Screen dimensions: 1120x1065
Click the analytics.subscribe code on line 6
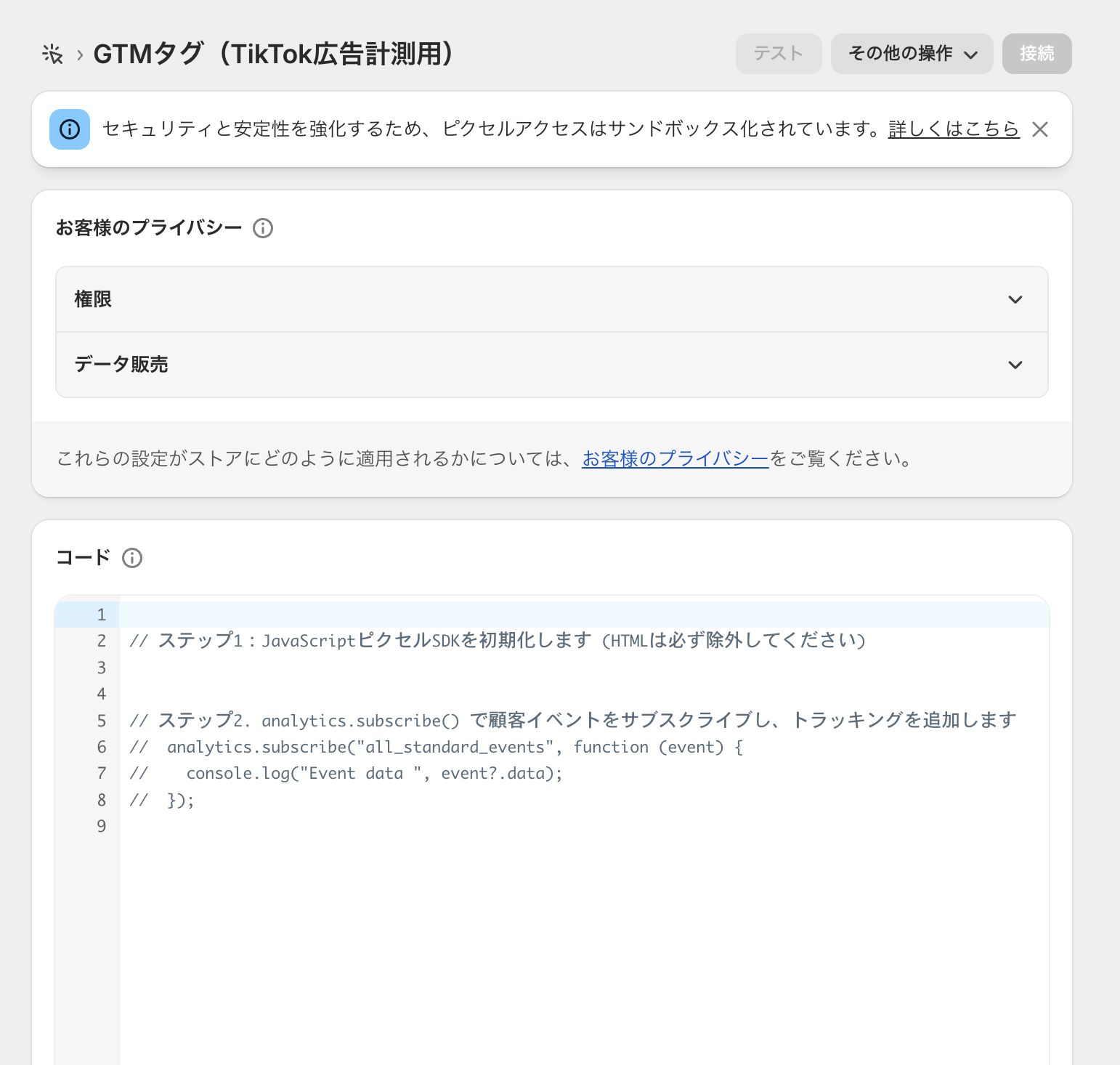[436, 747]
